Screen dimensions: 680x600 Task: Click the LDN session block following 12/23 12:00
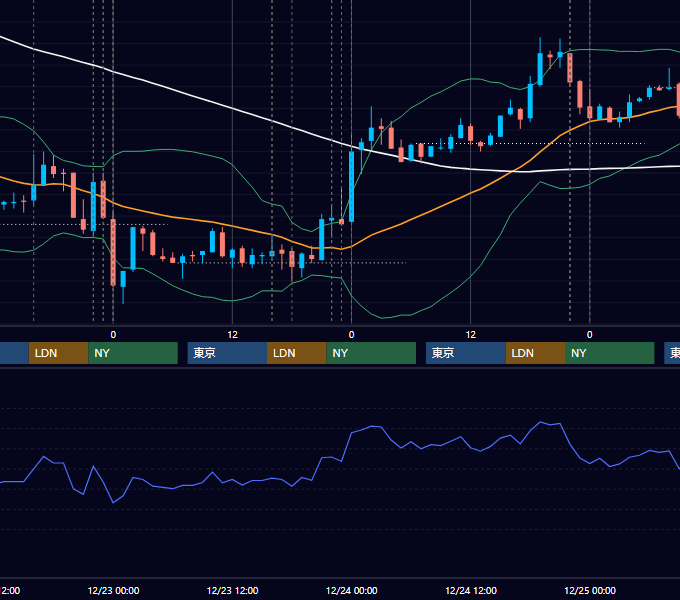pyautogui.click(x=296, y=353)
